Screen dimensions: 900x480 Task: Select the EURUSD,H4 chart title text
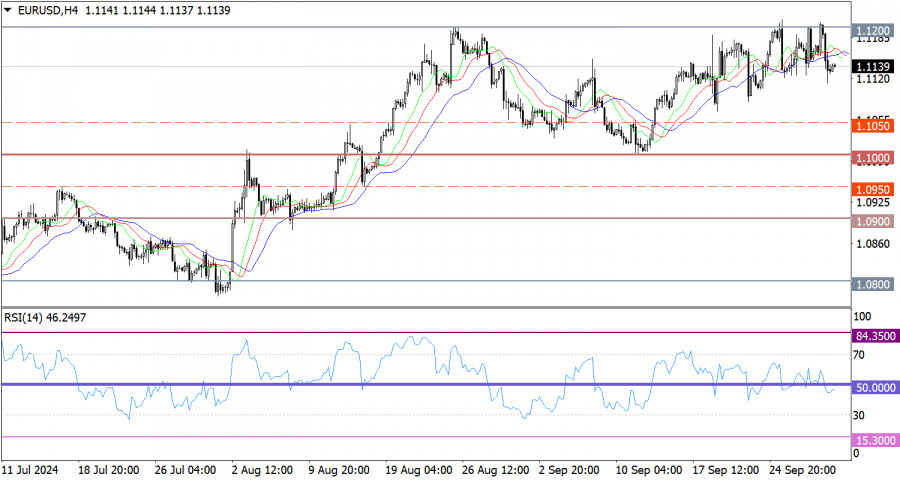[49, 10]
